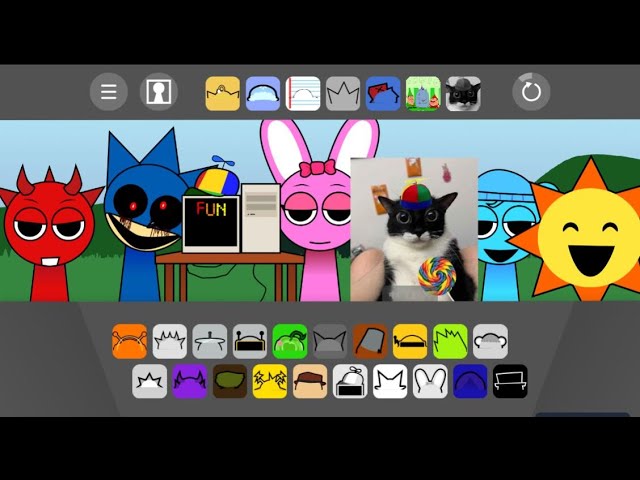
Task: Click the cat photo with lollipop
Action: (414, 229)
